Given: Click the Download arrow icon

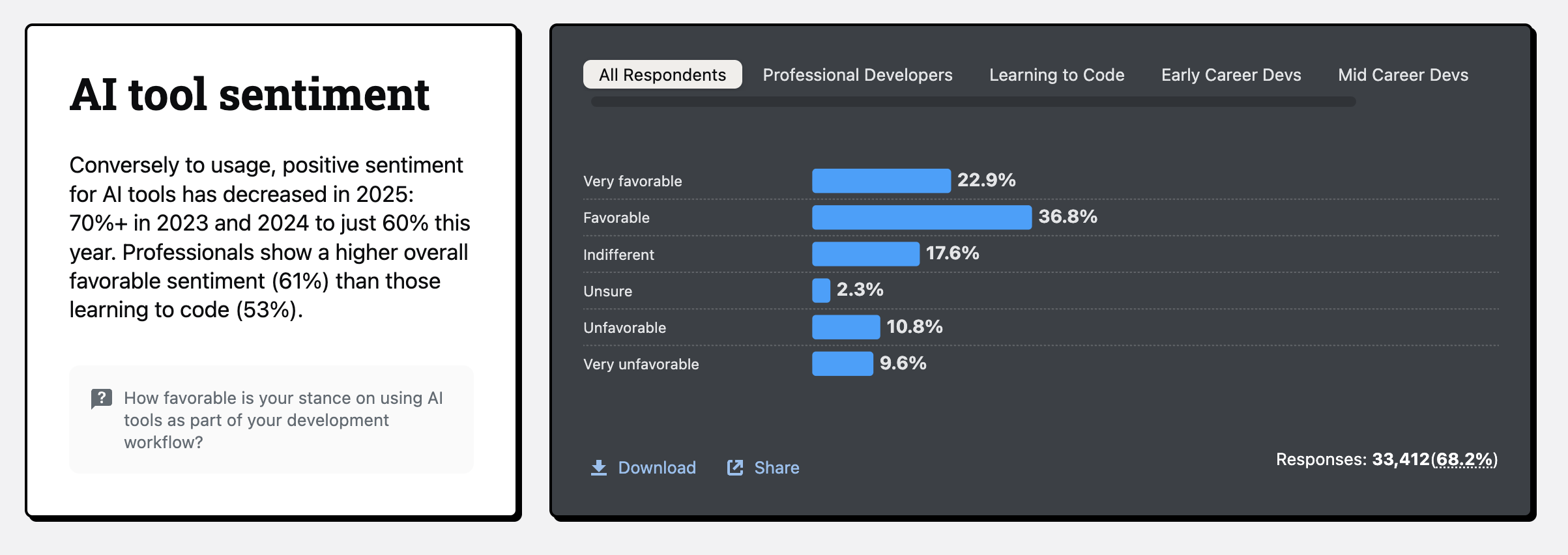Looking at the screenshot, I should click(598, 468).
